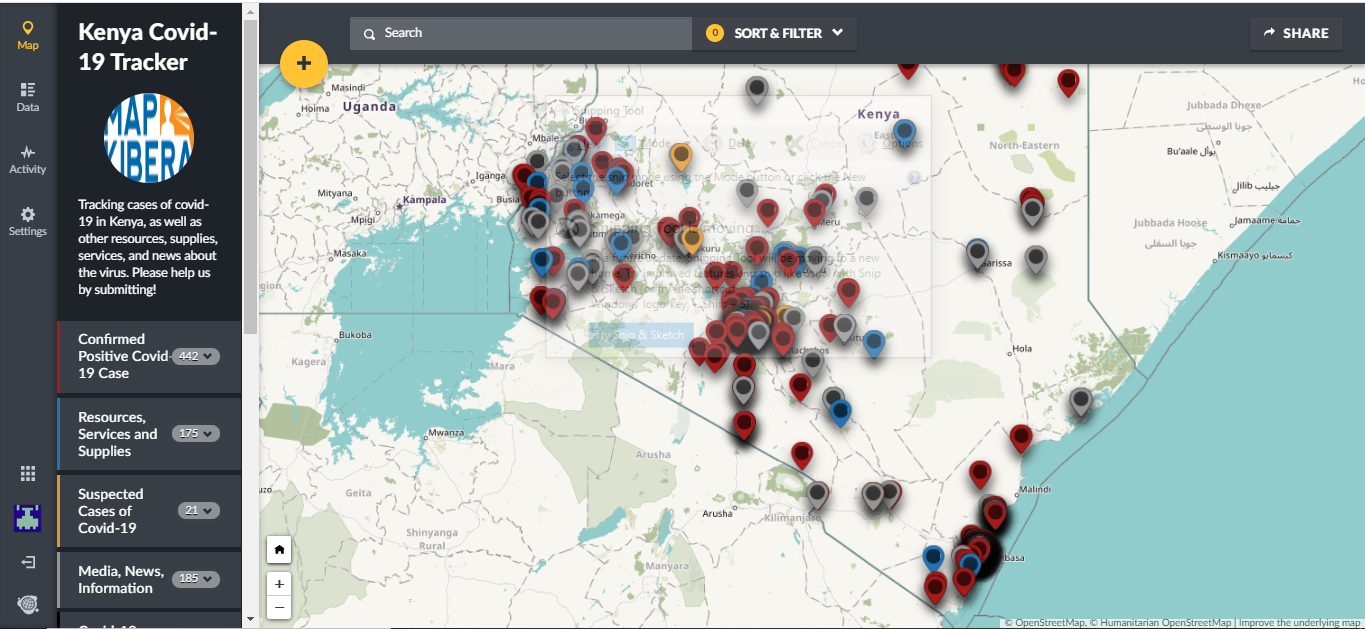
Task: Open the Activity view
Action: tap(28, 159)
